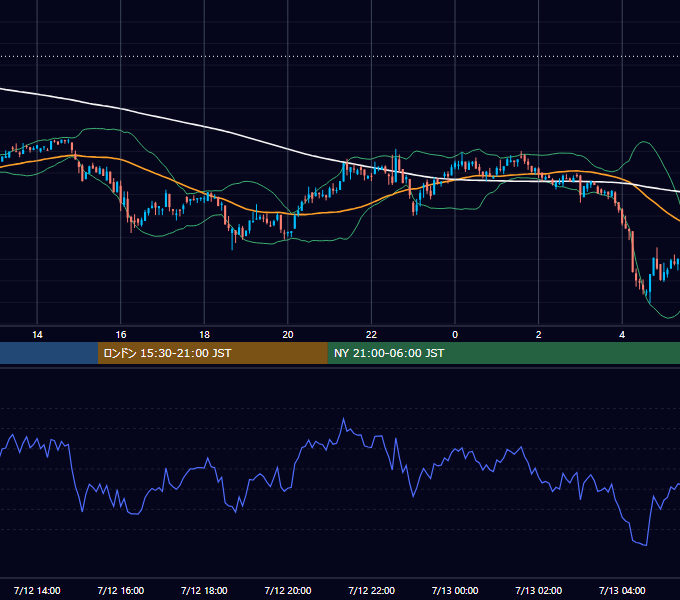Click the 7/12 20:00 date label

click(x=288, y=590)
